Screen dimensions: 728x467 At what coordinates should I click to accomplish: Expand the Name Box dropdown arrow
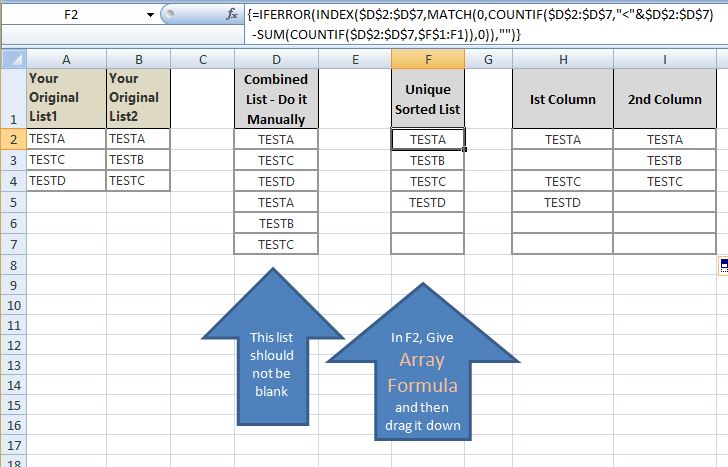150,15
